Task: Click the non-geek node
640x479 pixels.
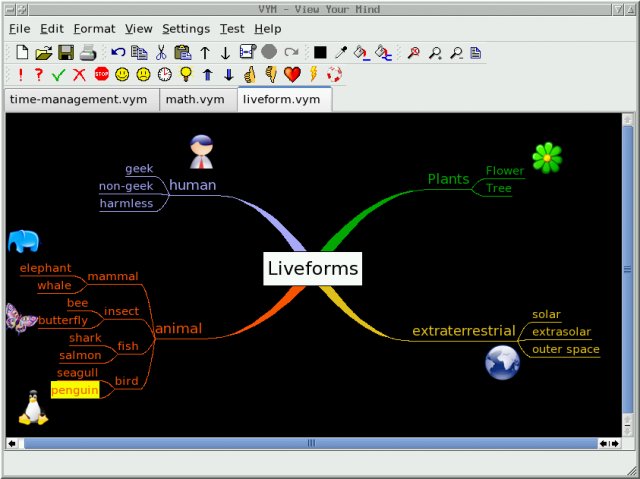Action: tap(126, 186)
